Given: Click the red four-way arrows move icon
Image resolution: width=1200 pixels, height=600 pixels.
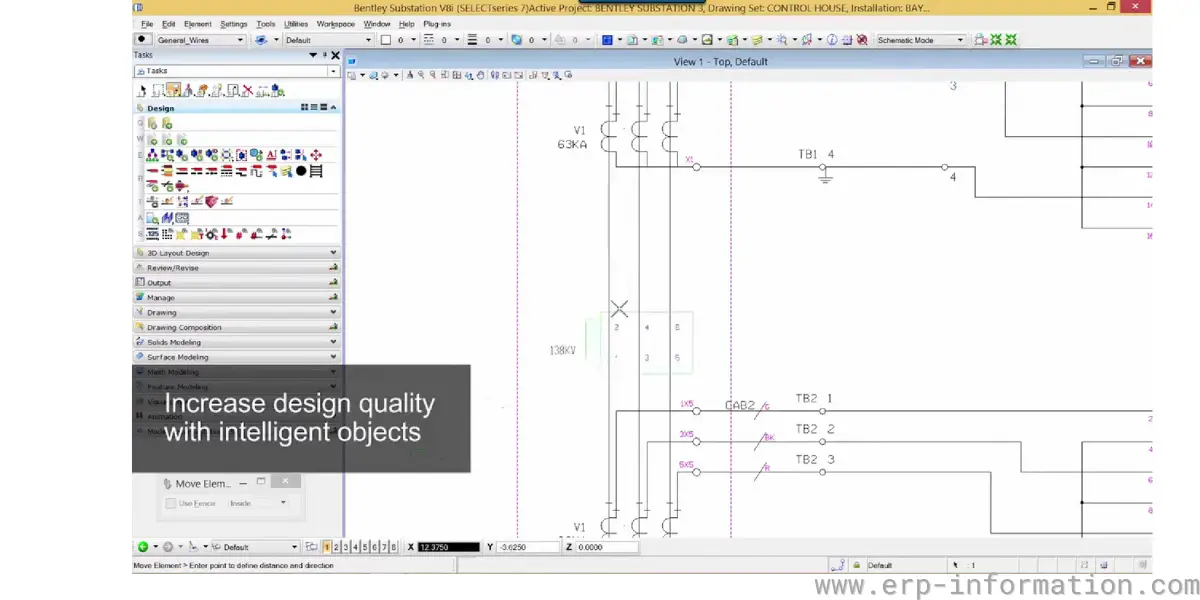Looking at the screenshot, I should click(x=316, y=154).
